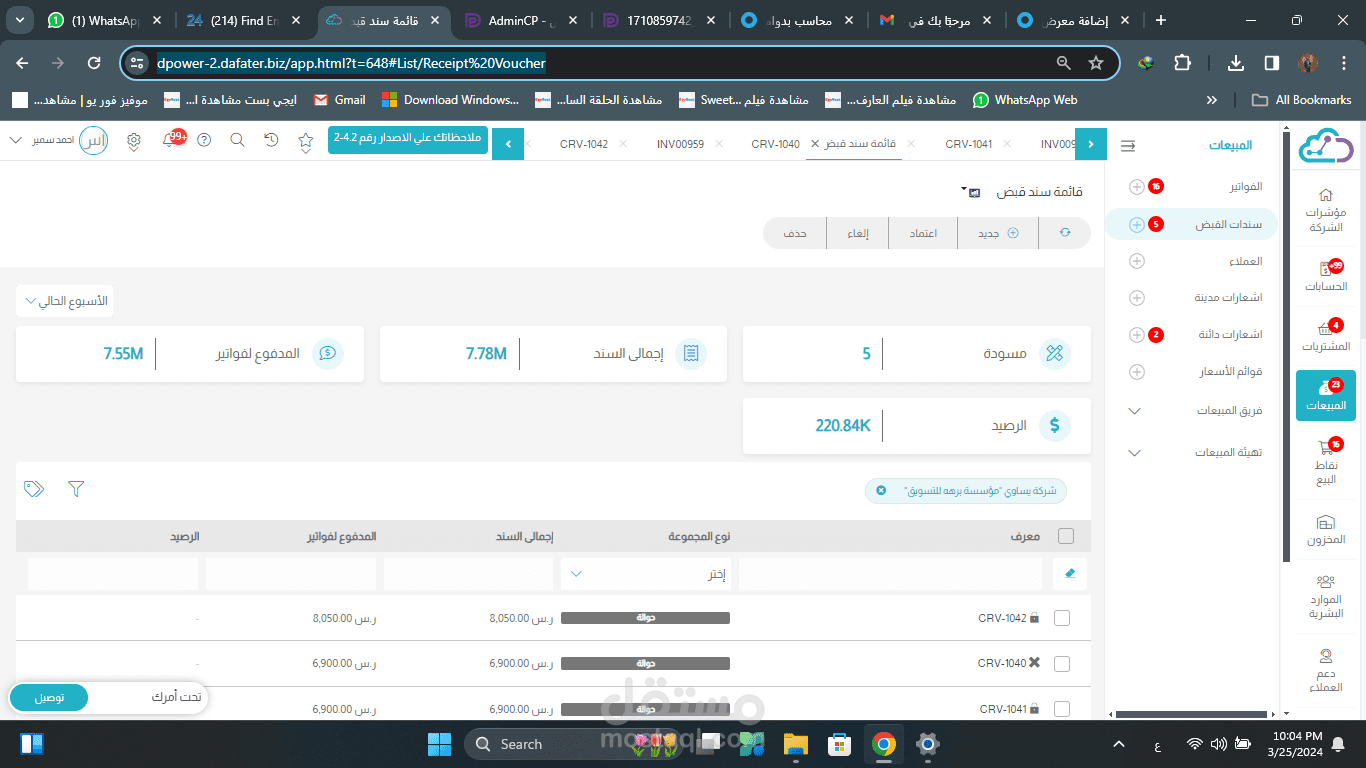Open the filter funnel icon above the table
This screenshot has width=1366, height=768.
click(76, 489)
